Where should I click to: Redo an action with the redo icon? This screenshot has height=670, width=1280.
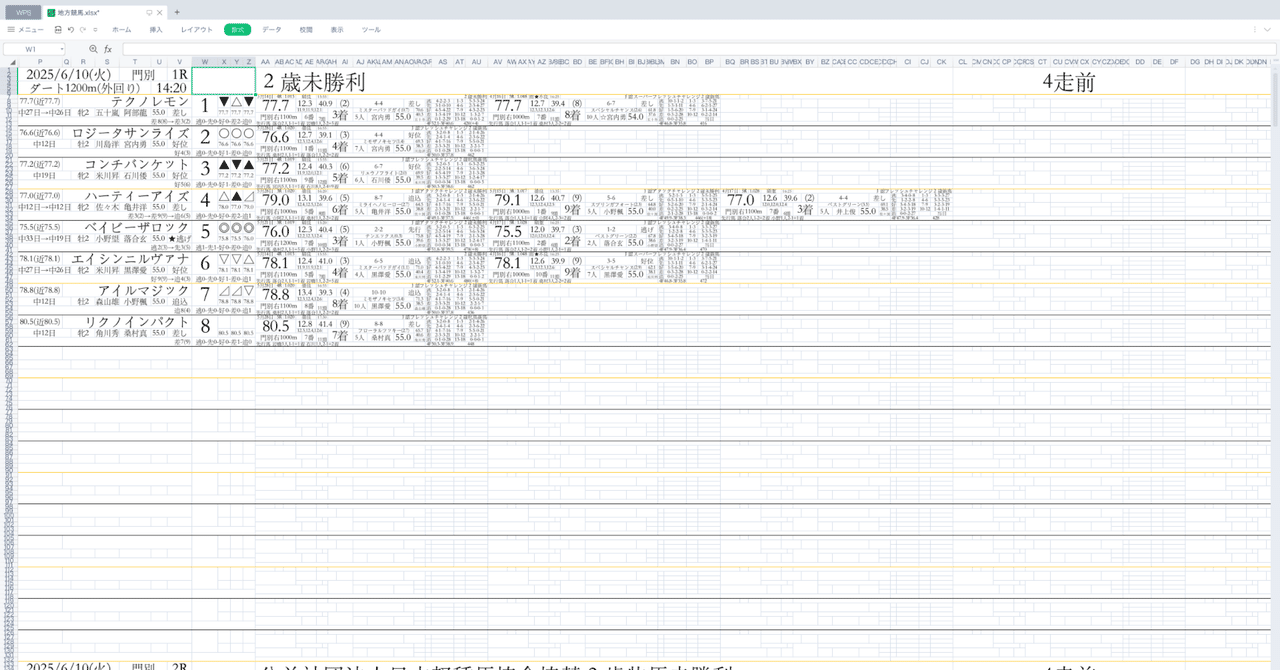click(83, 30)
